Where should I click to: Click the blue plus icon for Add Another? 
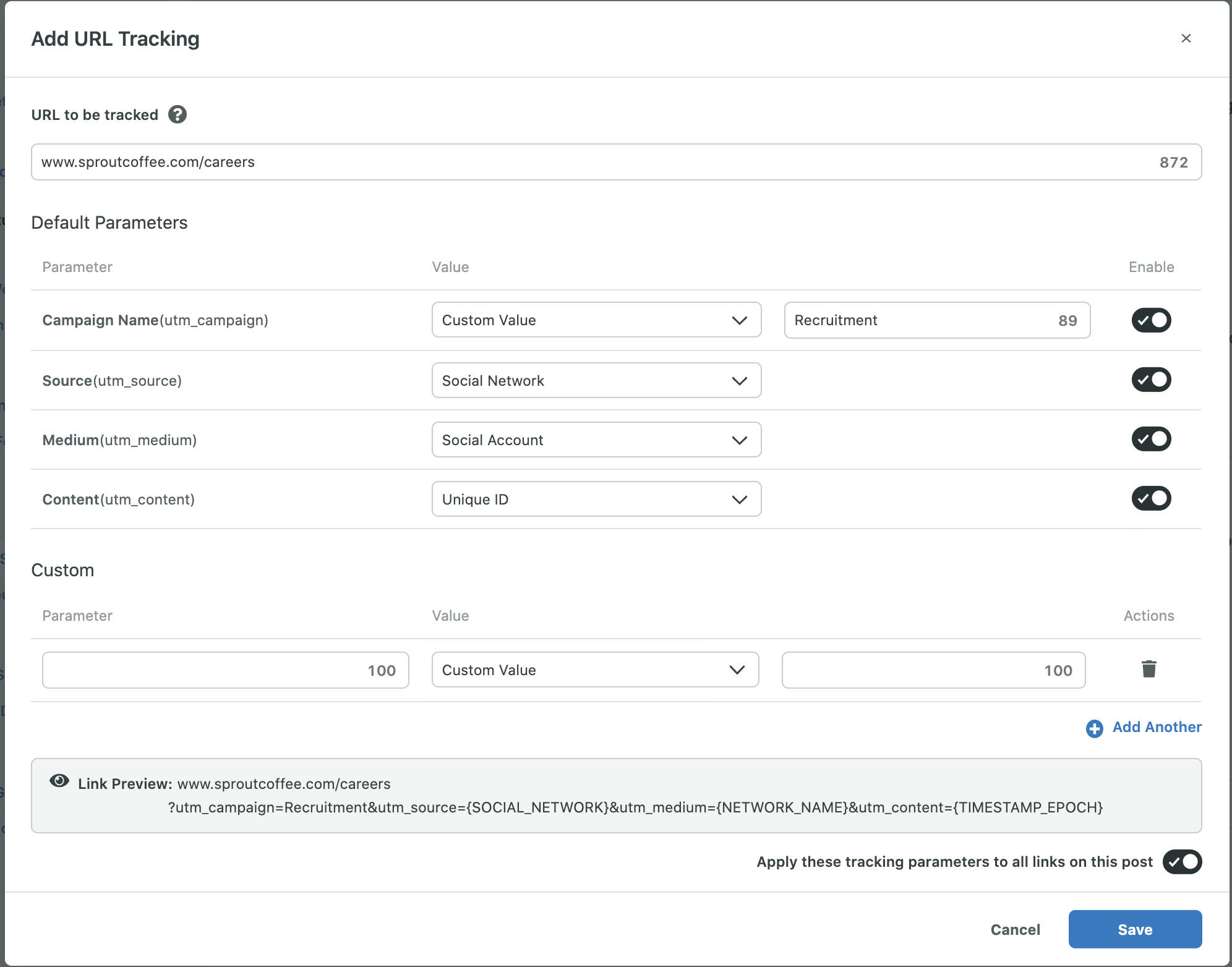click(x=1094, y=729)
